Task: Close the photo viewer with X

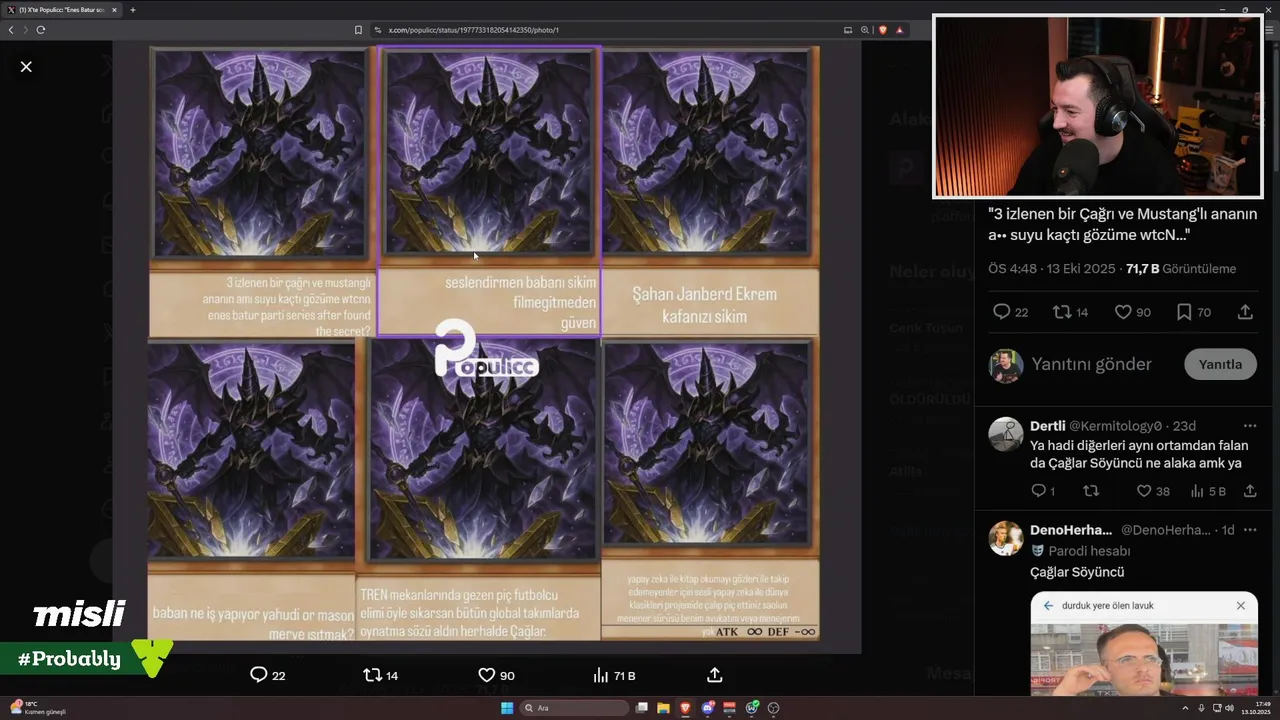Action: 26,67
